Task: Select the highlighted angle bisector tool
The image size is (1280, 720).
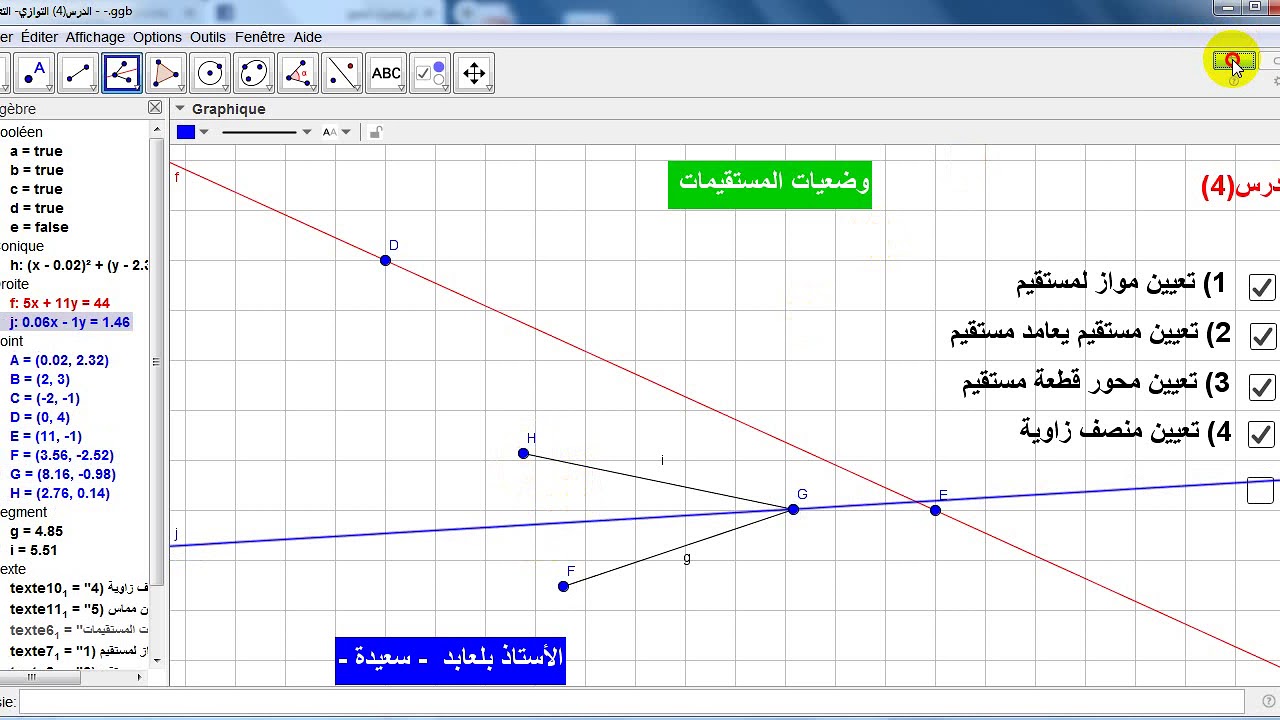Action: click(x=122, y=73)
